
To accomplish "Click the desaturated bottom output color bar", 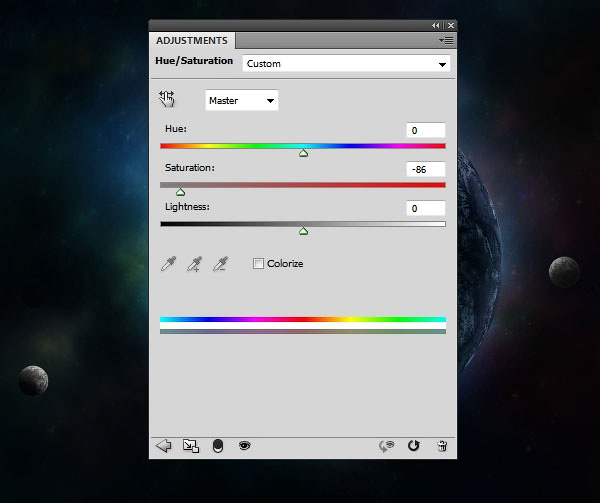I will click(x=303, y=331).
